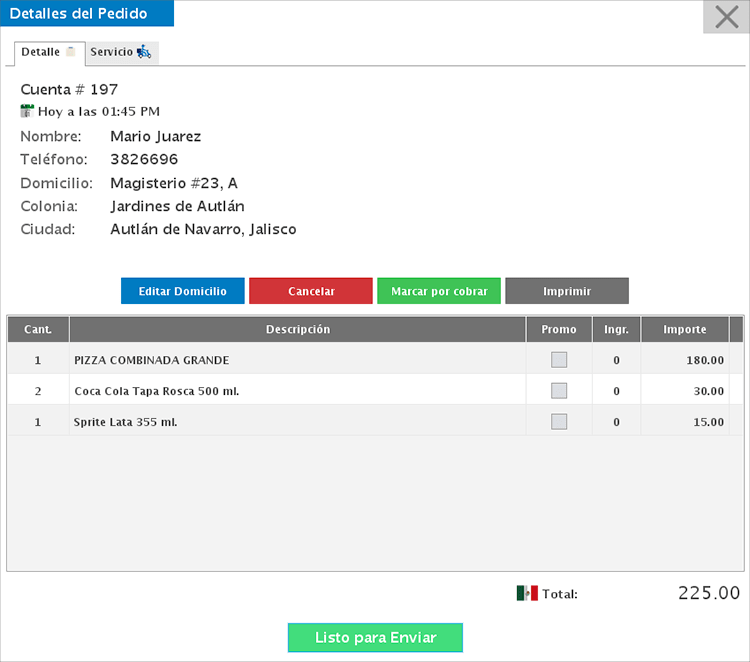Click the total amount 225.00
The height and width of the screenshot is (662, 750).
click(x=709, y=593)
